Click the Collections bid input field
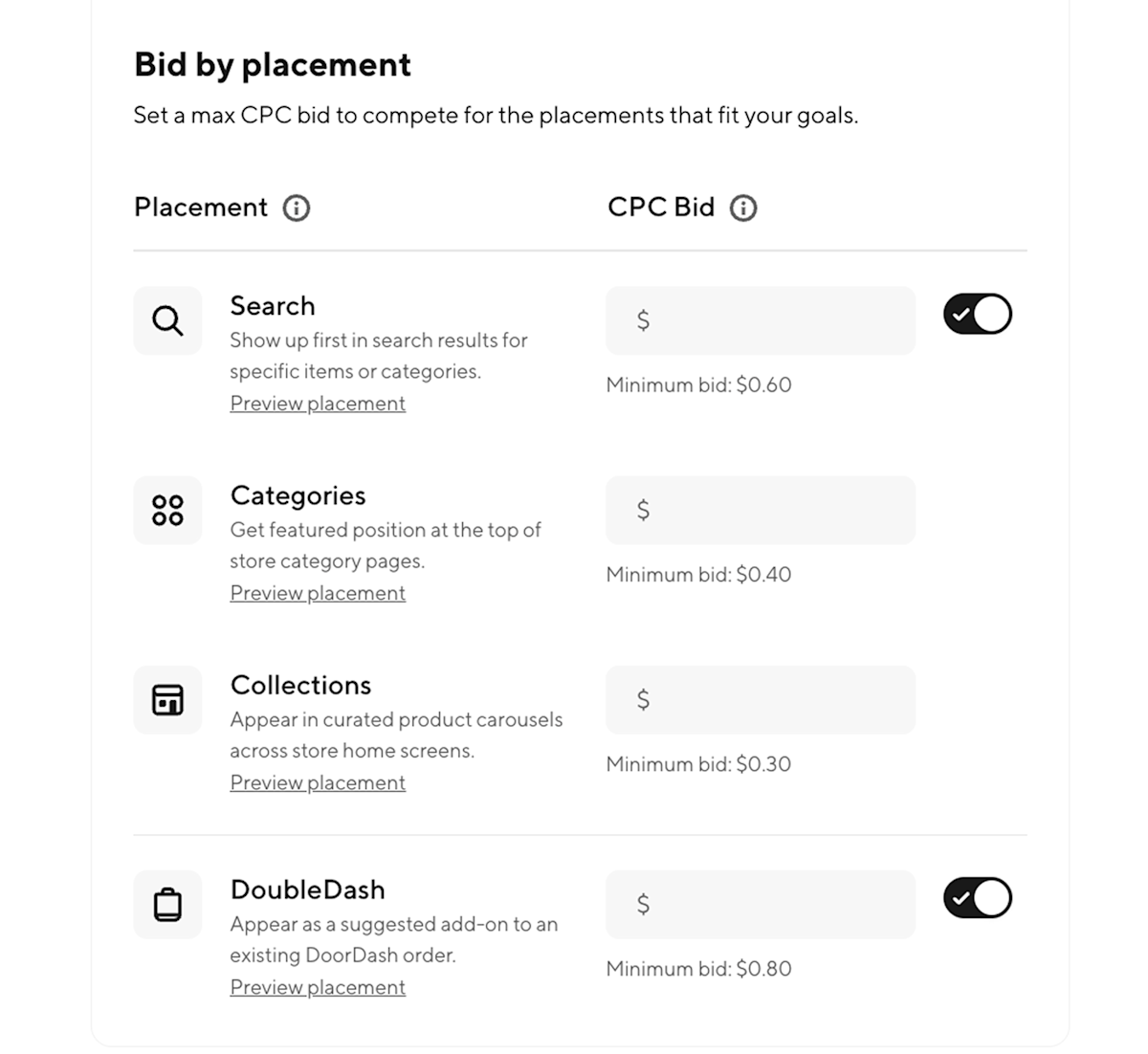Screen dimensions: 1148x1054 pyautogui.click(x=760, y=699)
